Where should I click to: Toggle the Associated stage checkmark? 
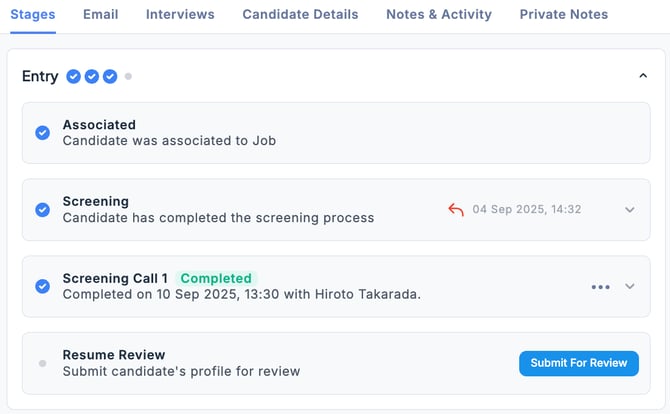coord(42,133)
